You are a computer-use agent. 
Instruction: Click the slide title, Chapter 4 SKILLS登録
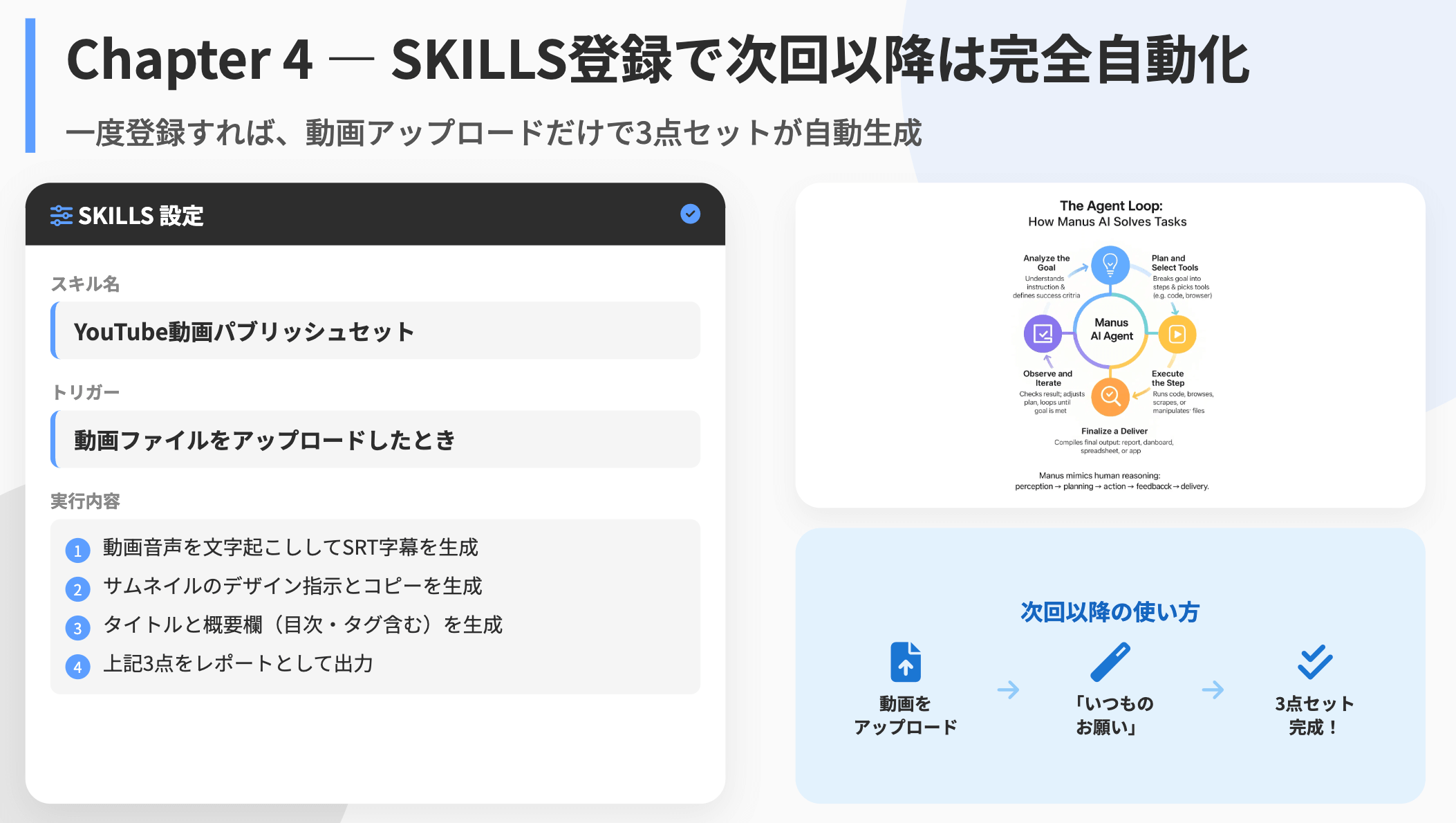click(657, 61)
